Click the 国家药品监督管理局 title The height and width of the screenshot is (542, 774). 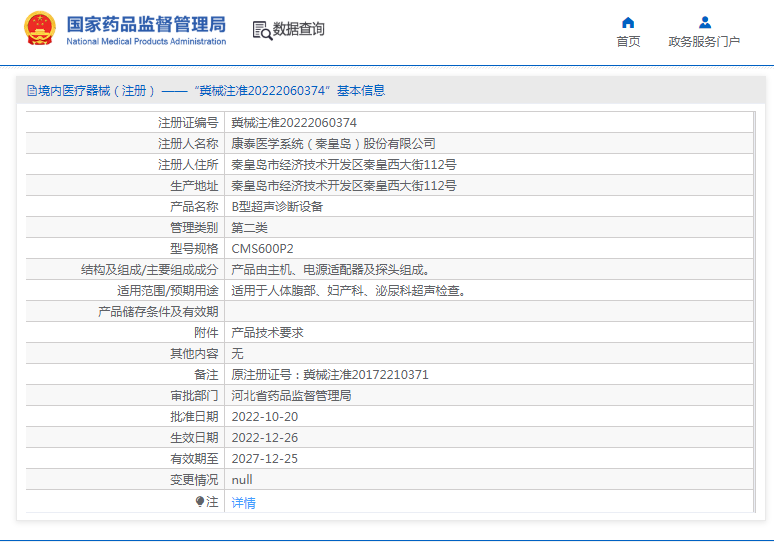[147, 24]
